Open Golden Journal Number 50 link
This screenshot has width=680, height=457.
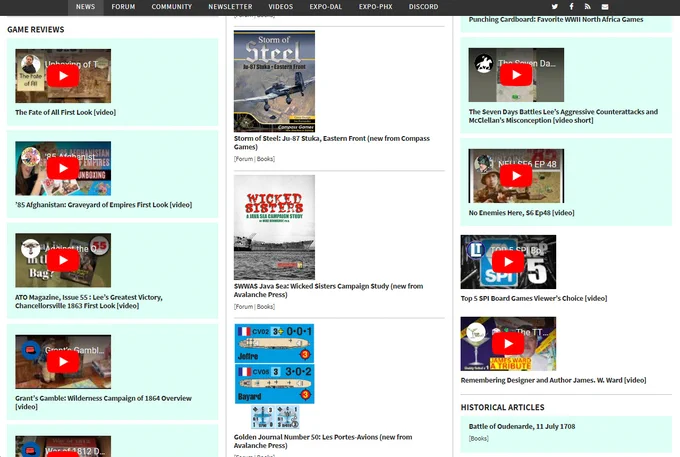[323, 441]
